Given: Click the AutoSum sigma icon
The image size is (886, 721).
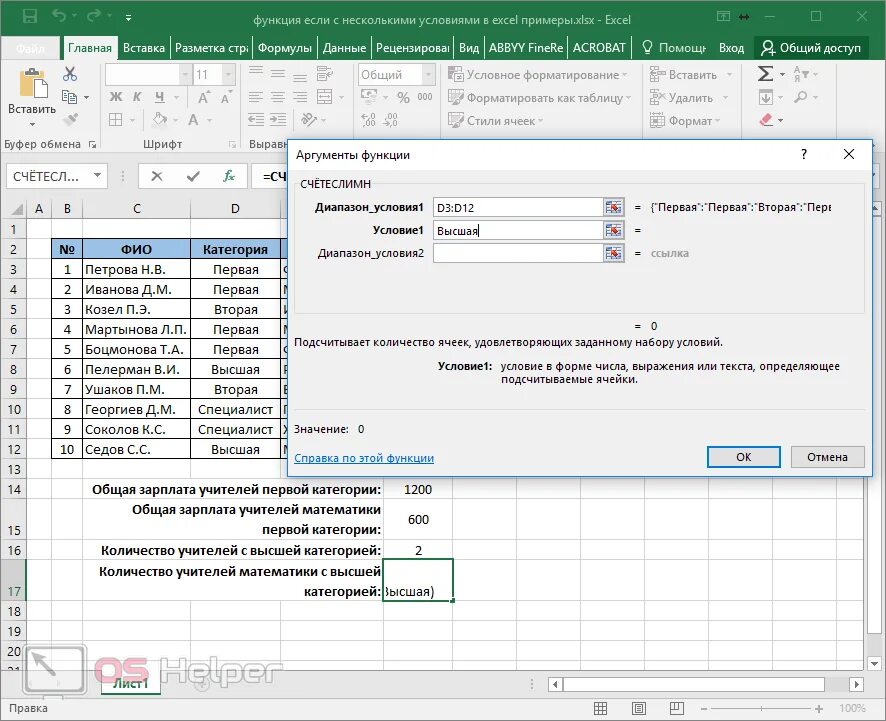Looking at the screenshot, I should (765, 74).
